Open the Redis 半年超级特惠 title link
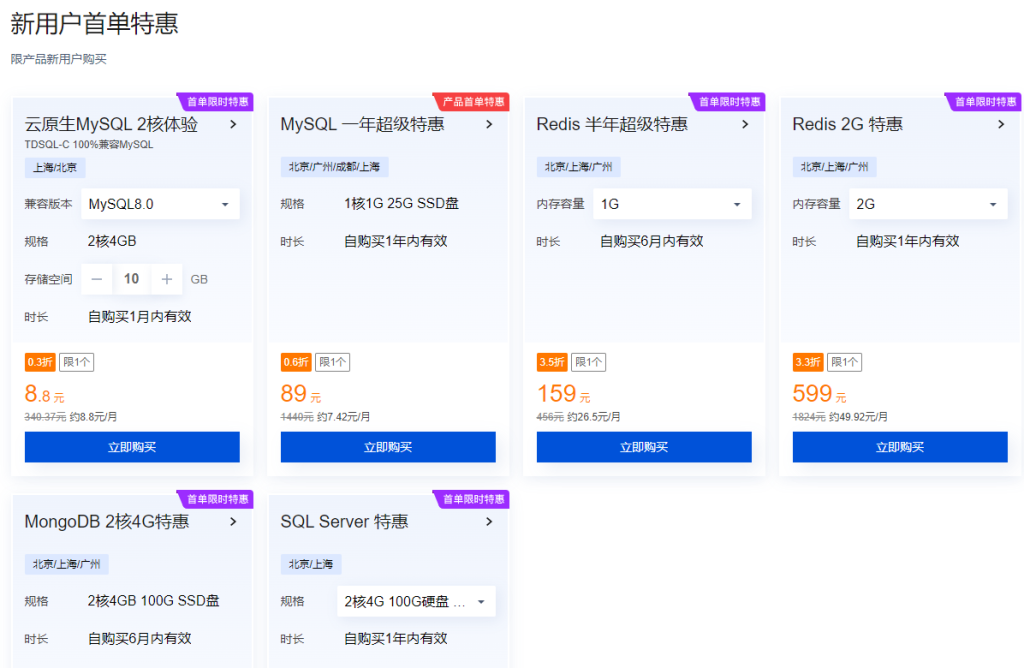Image resolution: width=1024 pixels, height=668 pixels. [612, 125]
